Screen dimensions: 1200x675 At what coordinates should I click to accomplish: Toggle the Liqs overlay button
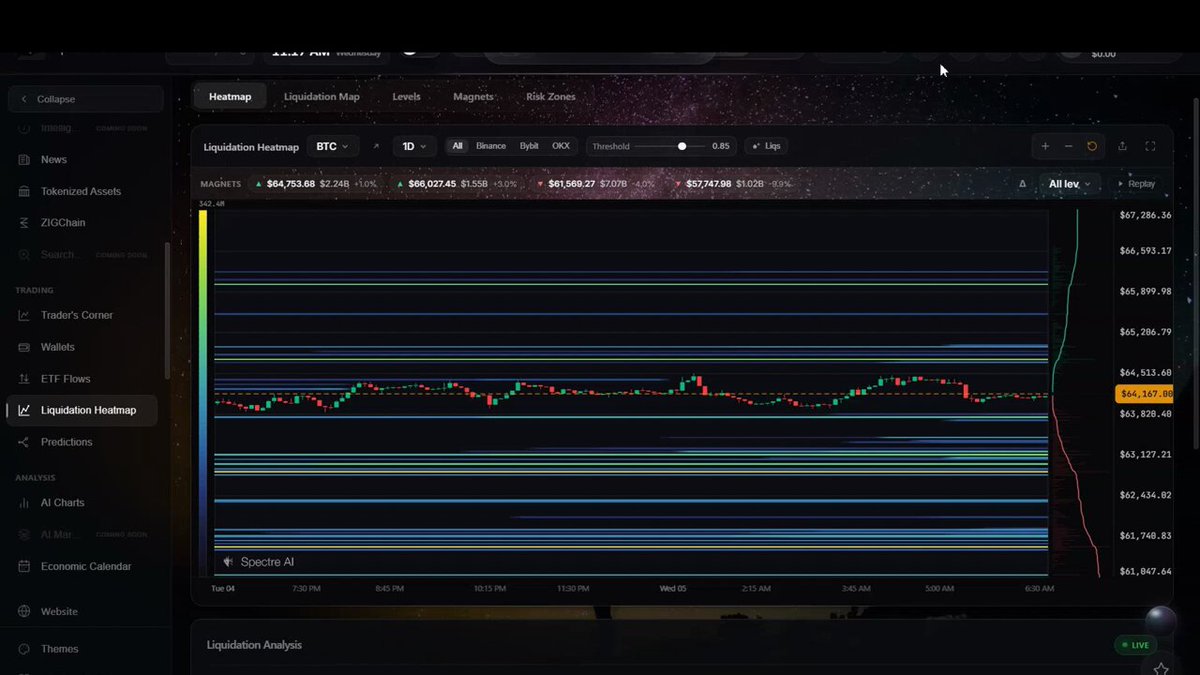point(766,146)
